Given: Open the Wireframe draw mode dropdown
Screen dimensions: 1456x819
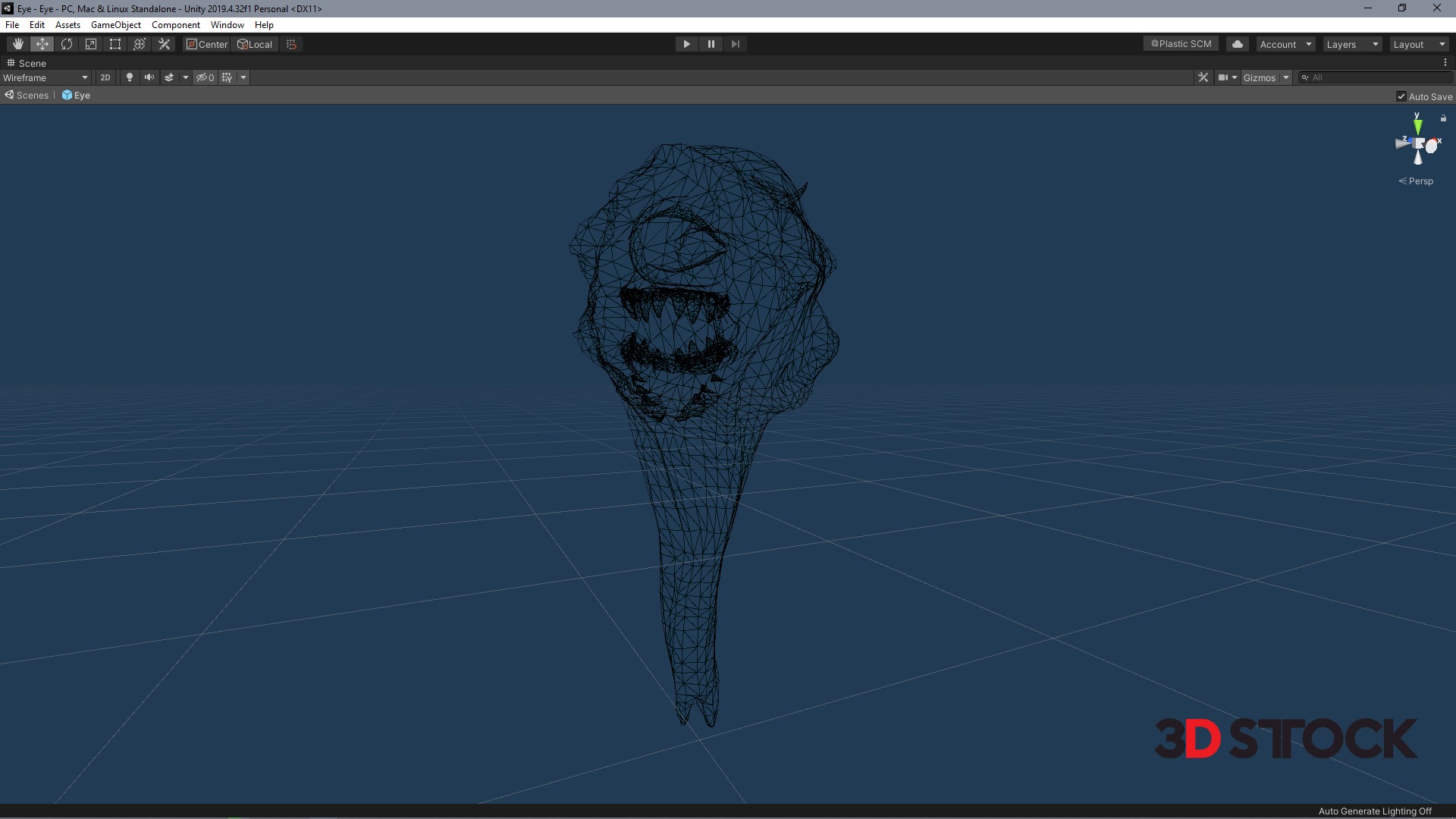Looking at the screenshot, I should pos(45,77).
